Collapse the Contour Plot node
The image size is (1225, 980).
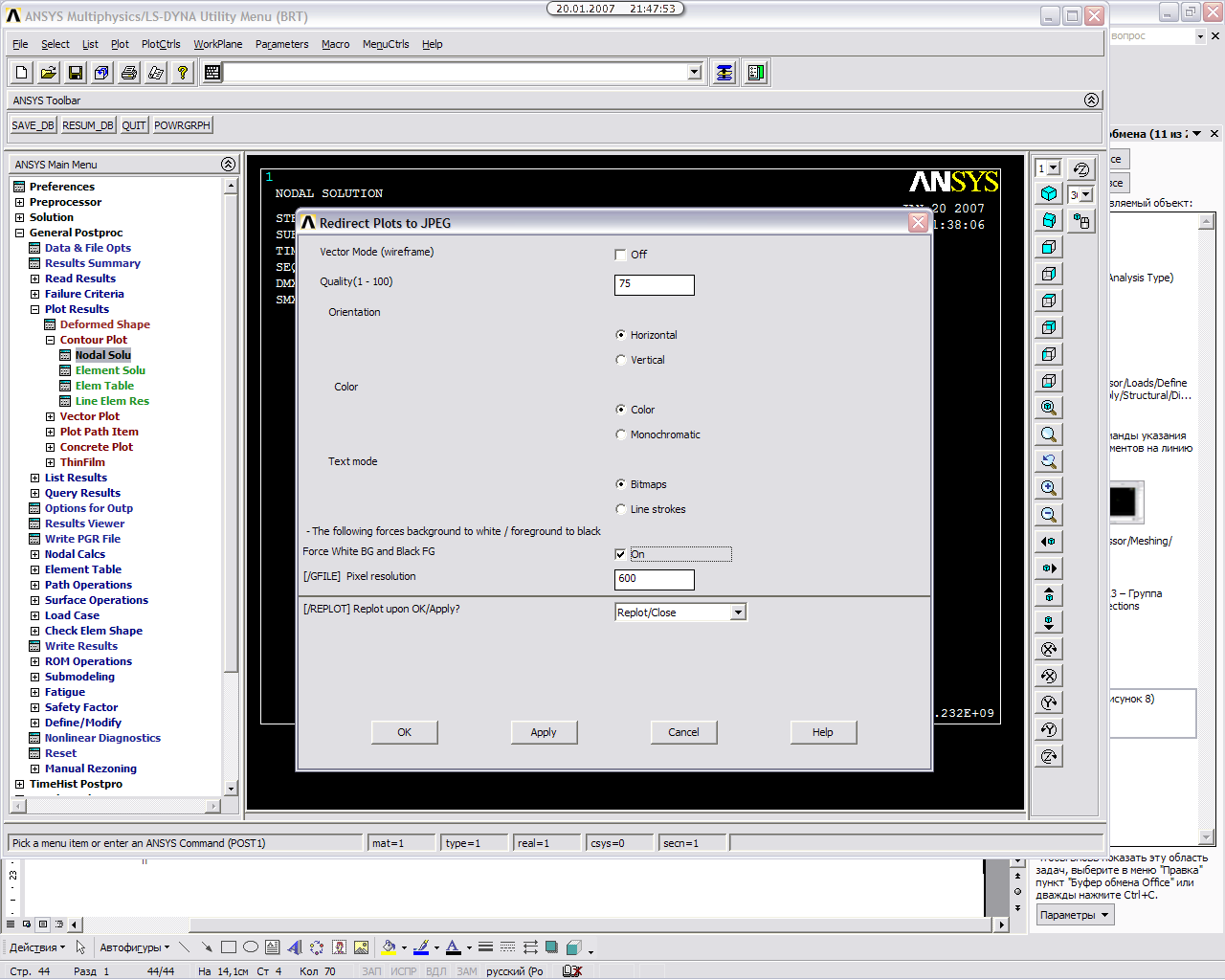click(x=50, y=340)
